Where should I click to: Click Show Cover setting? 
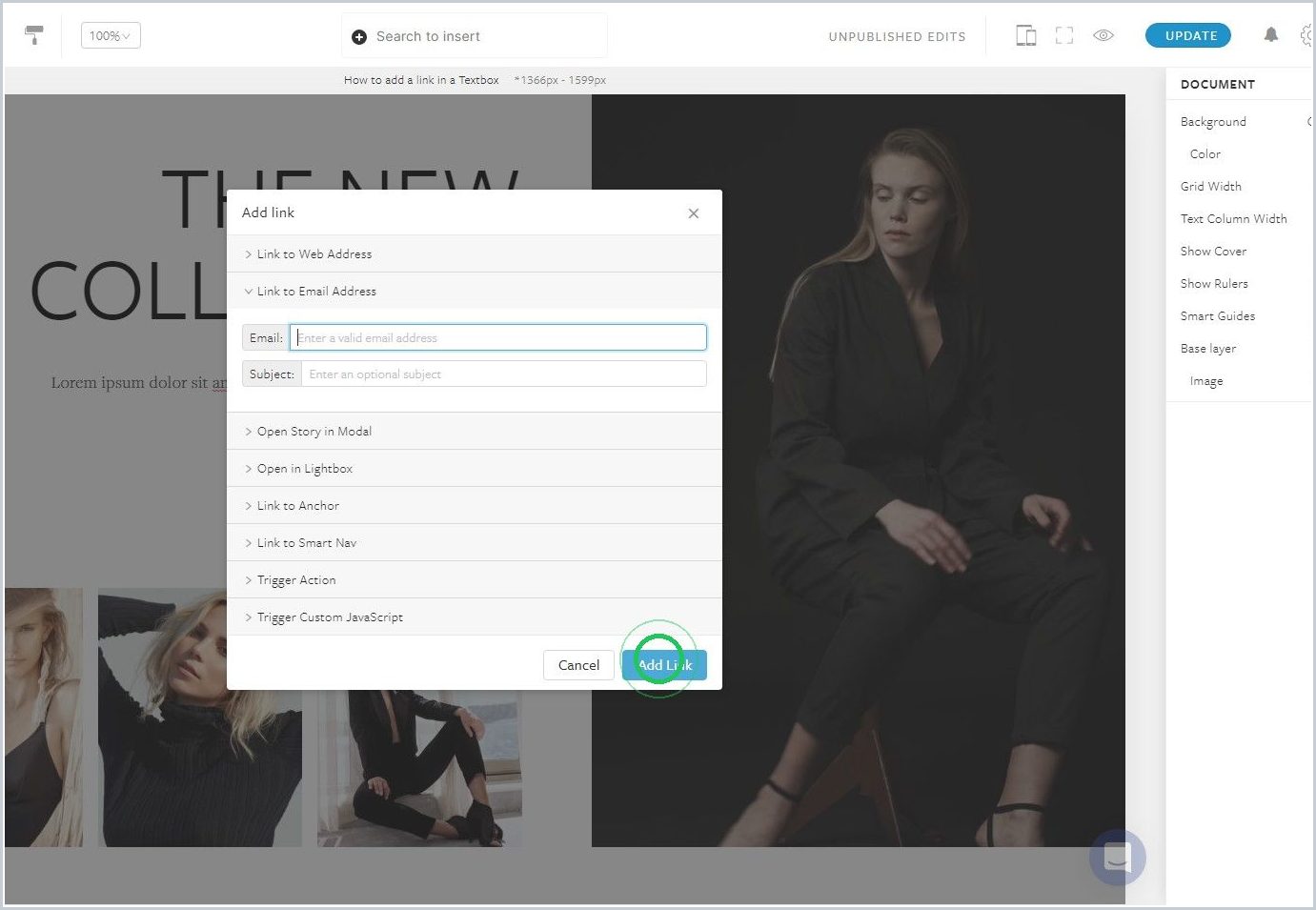(x=1213, y=252)
